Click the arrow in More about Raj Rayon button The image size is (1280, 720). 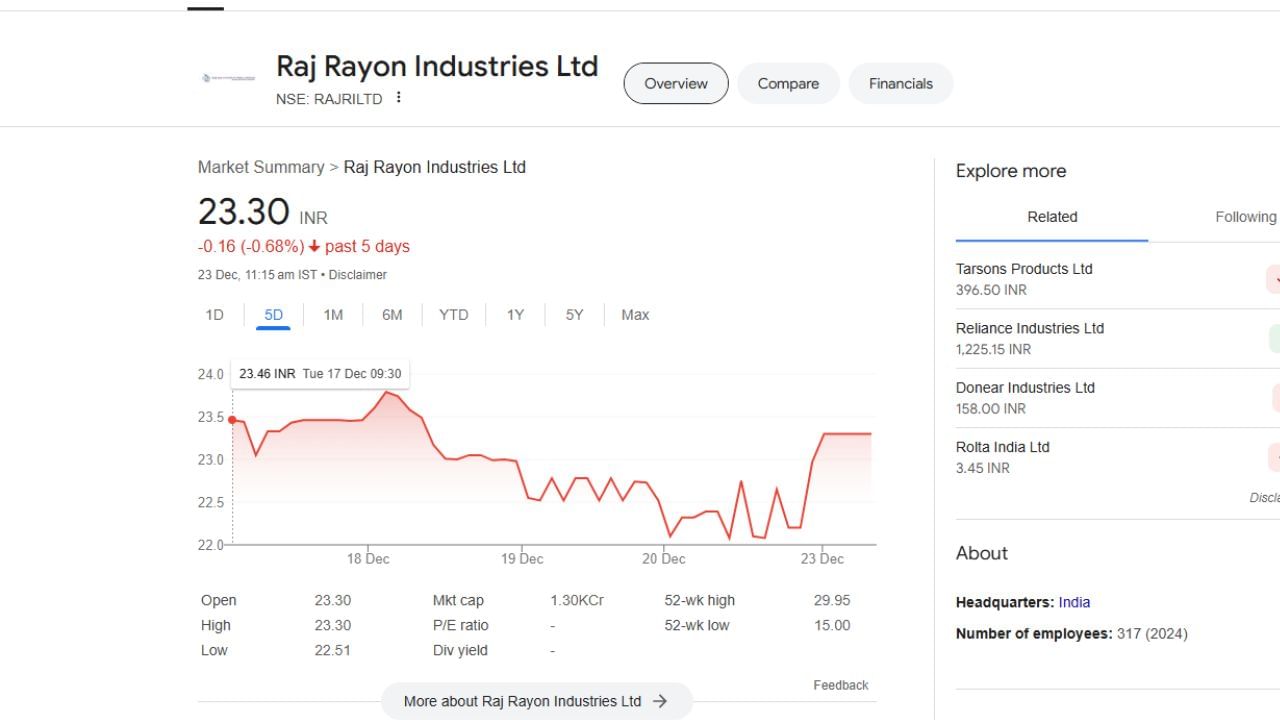tap(660, 701)
